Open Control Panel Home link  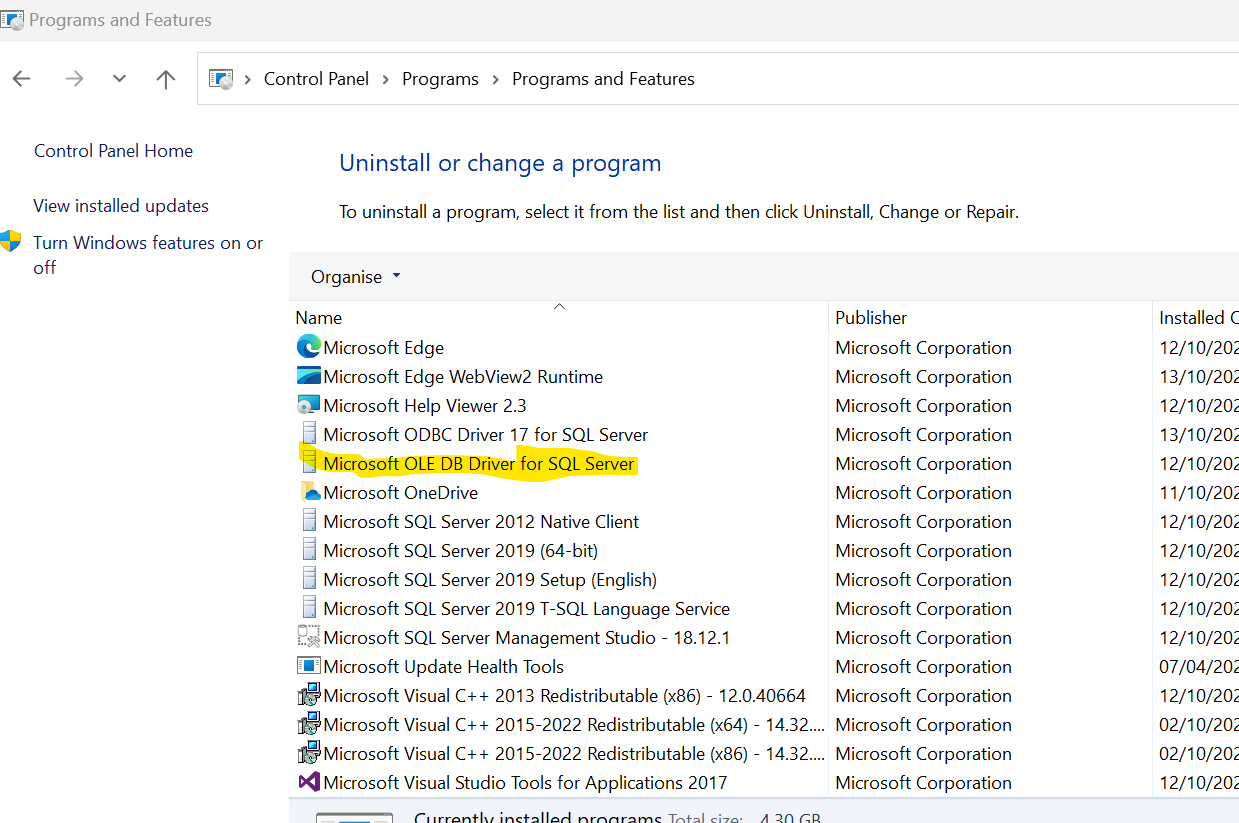click(114, 151)
